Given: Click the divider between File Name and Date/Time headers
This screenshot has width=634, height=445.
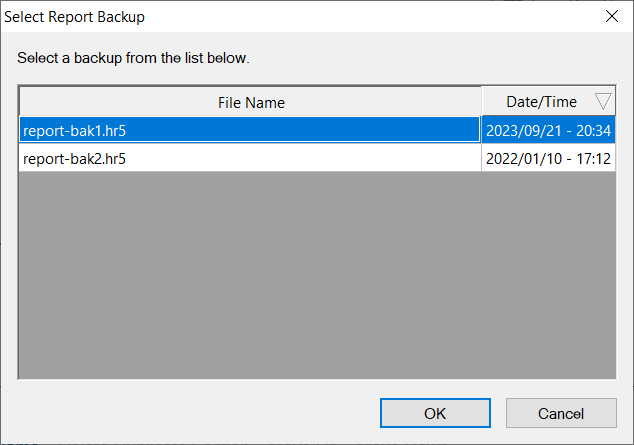Looking at the screenshot, I should click(482, 102).
